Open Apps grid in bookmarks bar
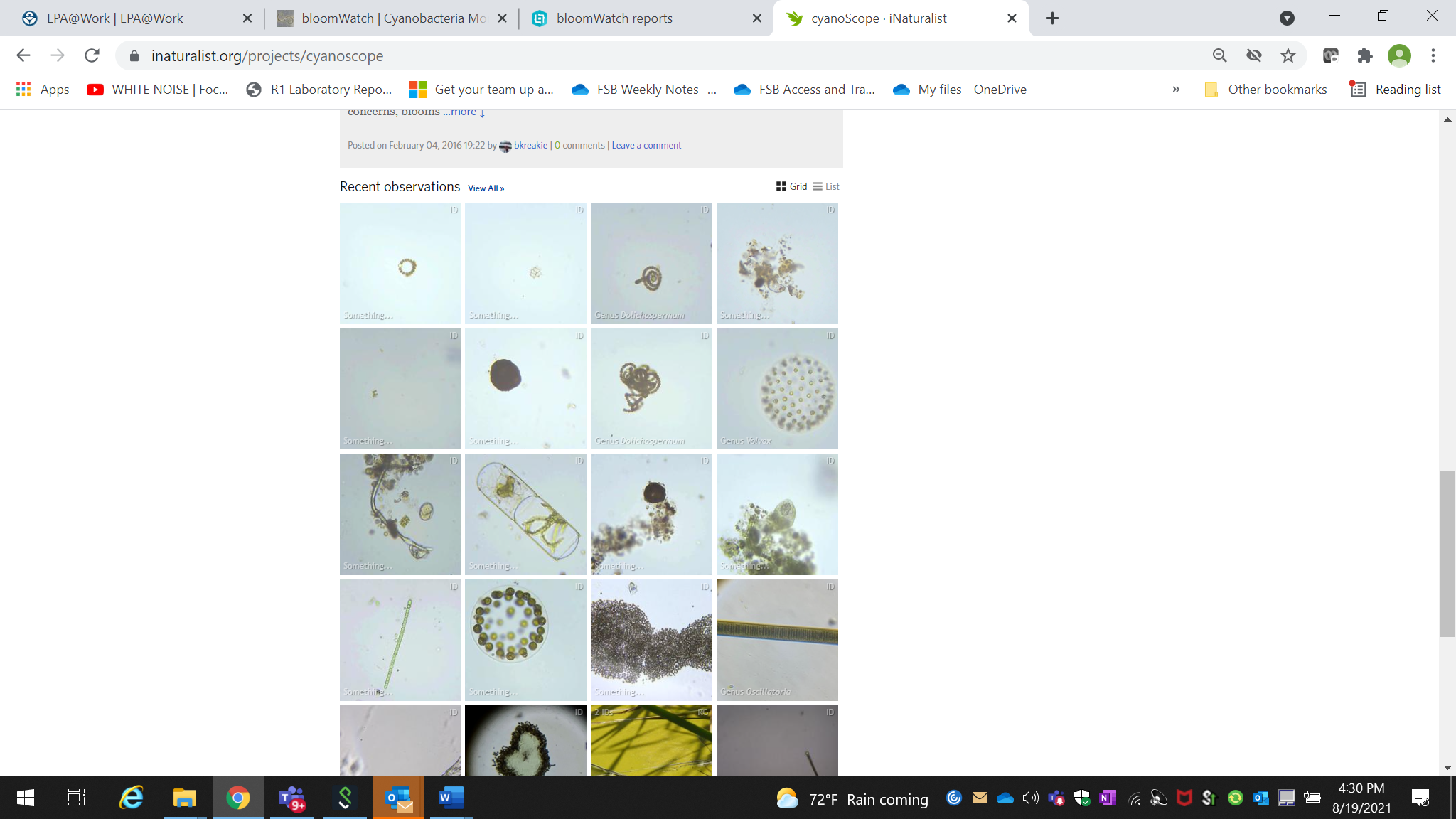Viewport: 1456px width, 819px height. pos(43,90)
